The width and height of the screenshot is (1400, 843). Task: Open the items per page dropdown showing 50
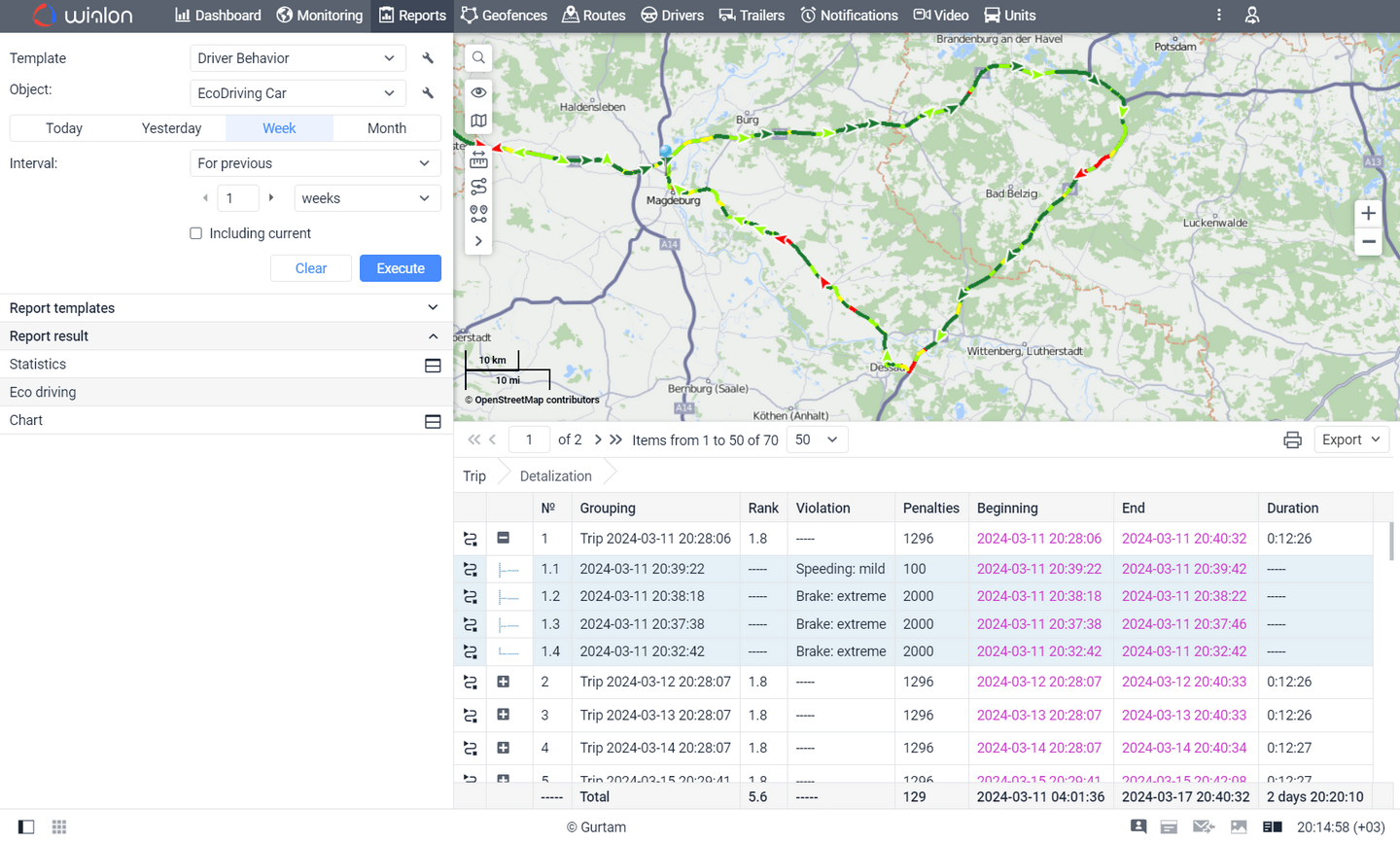(x=817, y=439)
